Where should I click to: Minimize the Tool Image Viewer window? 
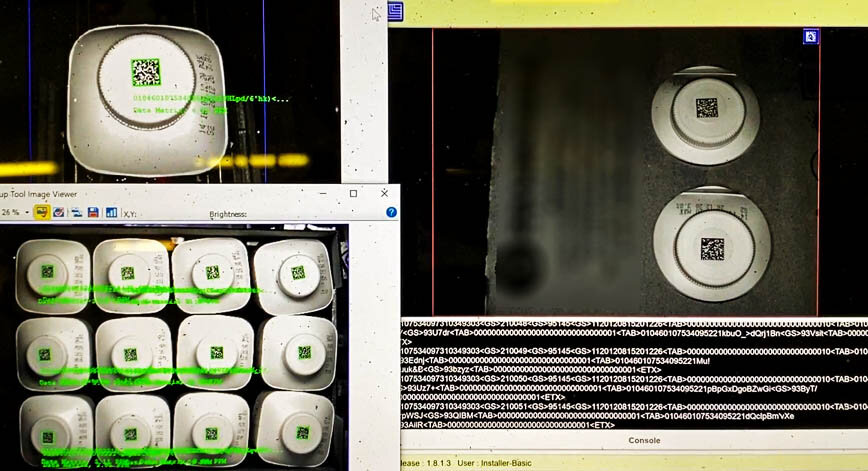pos(323,194)
